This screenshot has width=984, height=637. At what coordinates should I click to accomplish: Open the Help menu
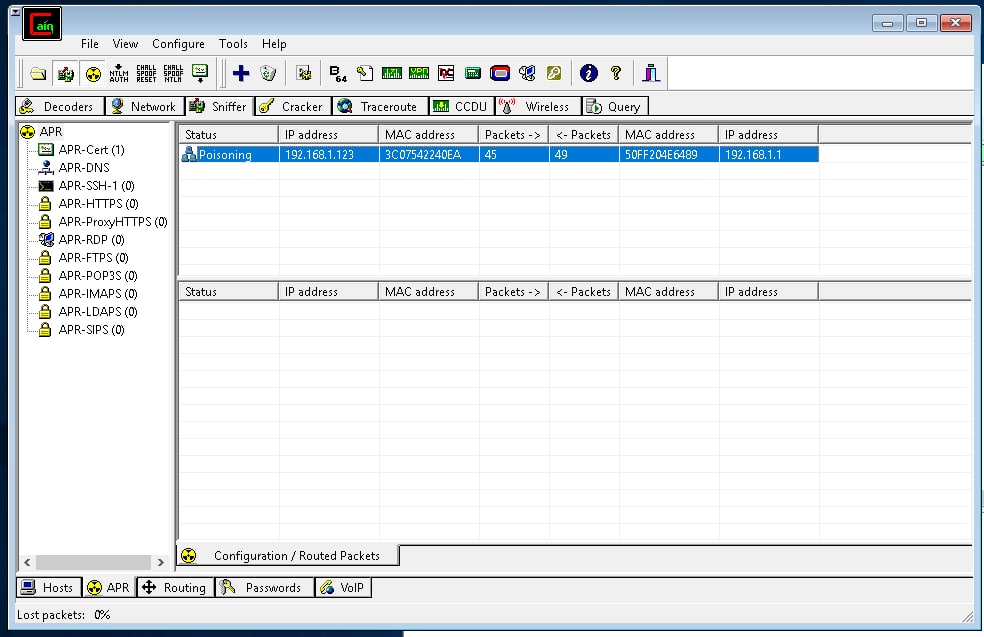(274, 44)
